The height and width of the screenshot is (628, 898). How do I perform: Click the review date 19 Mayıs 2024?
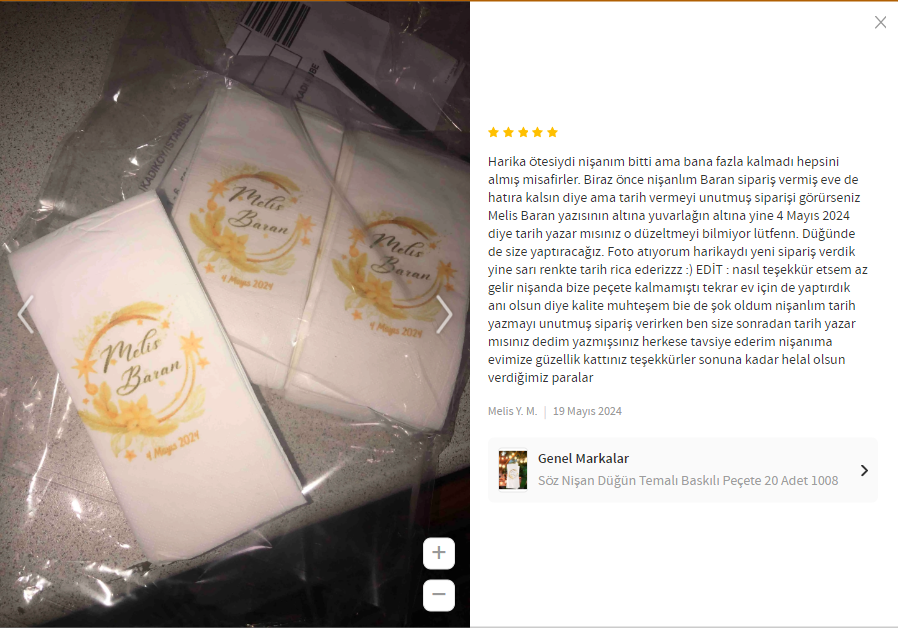point(587,411)
